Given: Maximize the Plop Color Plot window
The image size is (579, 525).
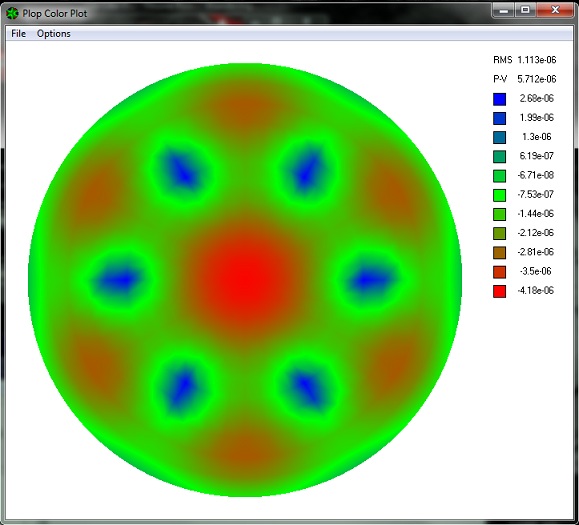Looking at the screenshot, I should [x=525, y=10].
